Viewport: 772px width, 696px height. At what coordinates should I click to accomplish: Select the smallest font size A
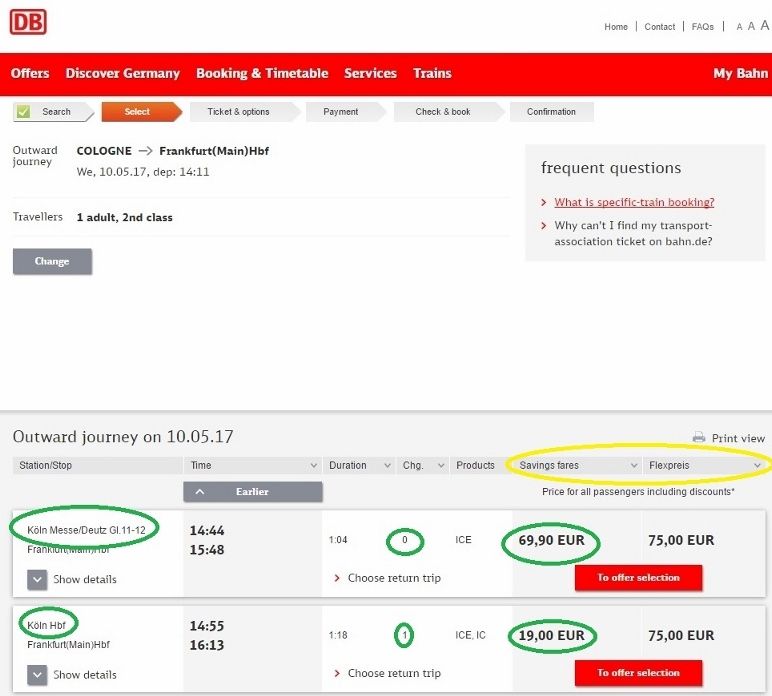(x=739, y=27)
